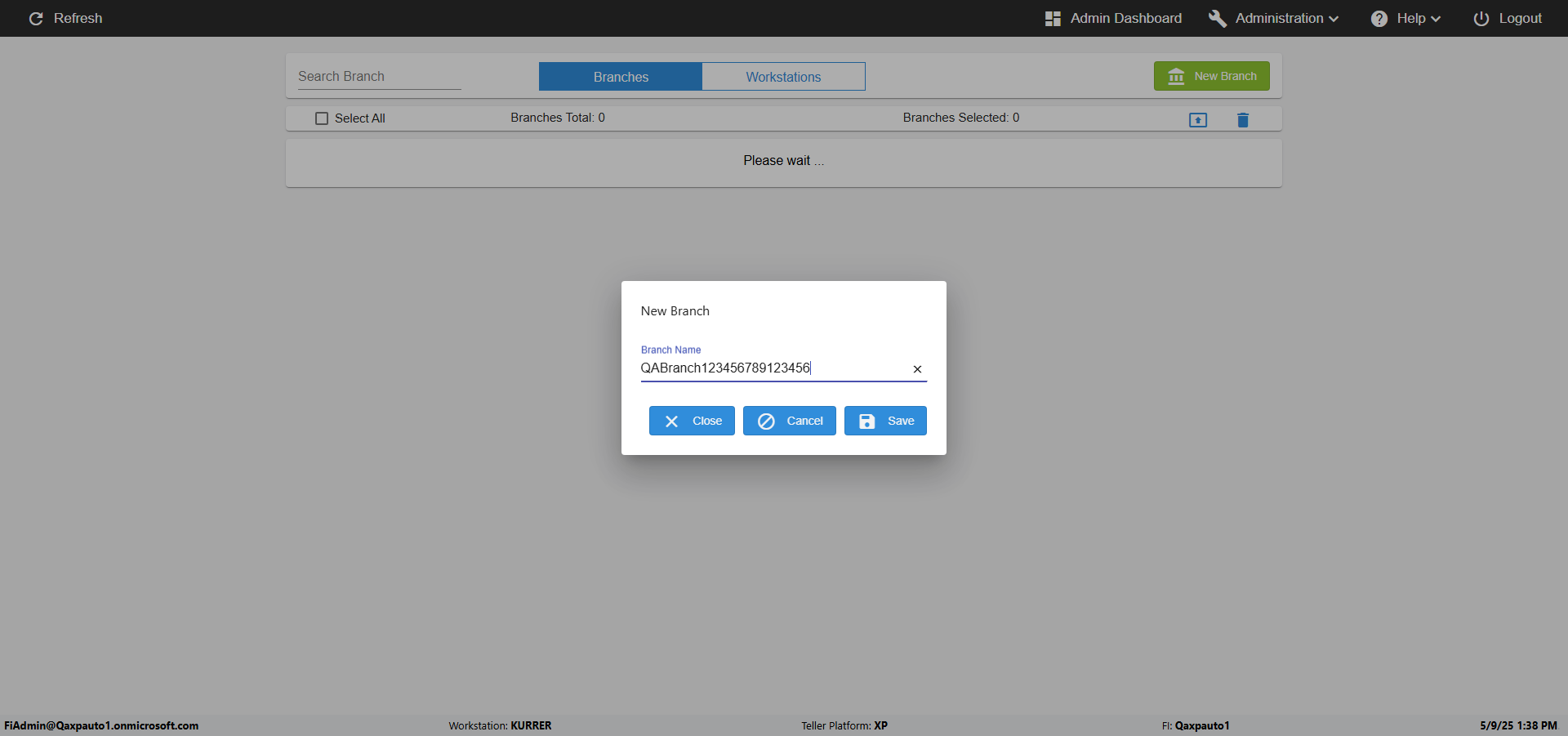1568x736 pixels.
Task: Clear Branch Name field with x icon
Action: click(x=917, y=369)
